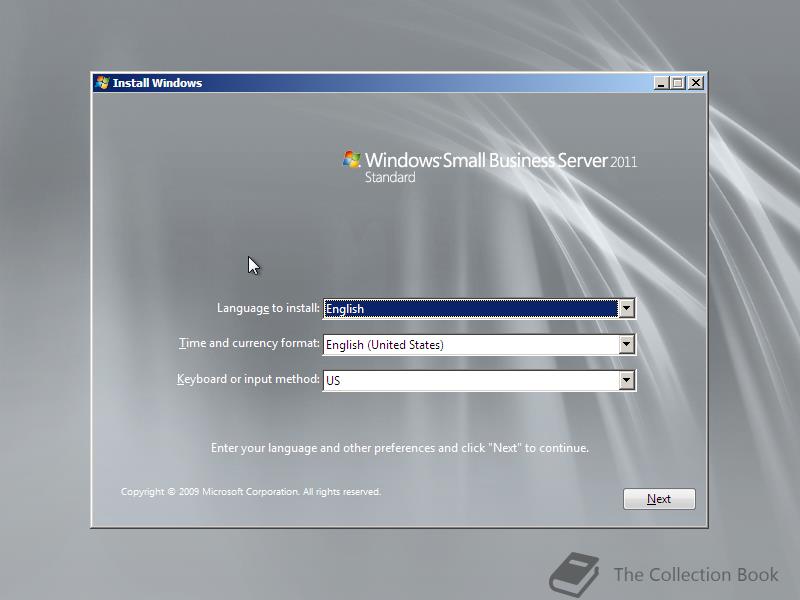Click "Enter your language and other preferences" instruction
The image size is (800, 600).
coord(399,448)
